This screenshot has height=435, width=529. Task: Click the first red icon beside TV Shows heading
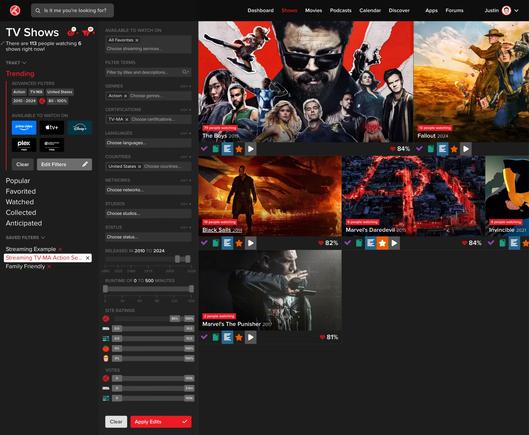(72, 32)
